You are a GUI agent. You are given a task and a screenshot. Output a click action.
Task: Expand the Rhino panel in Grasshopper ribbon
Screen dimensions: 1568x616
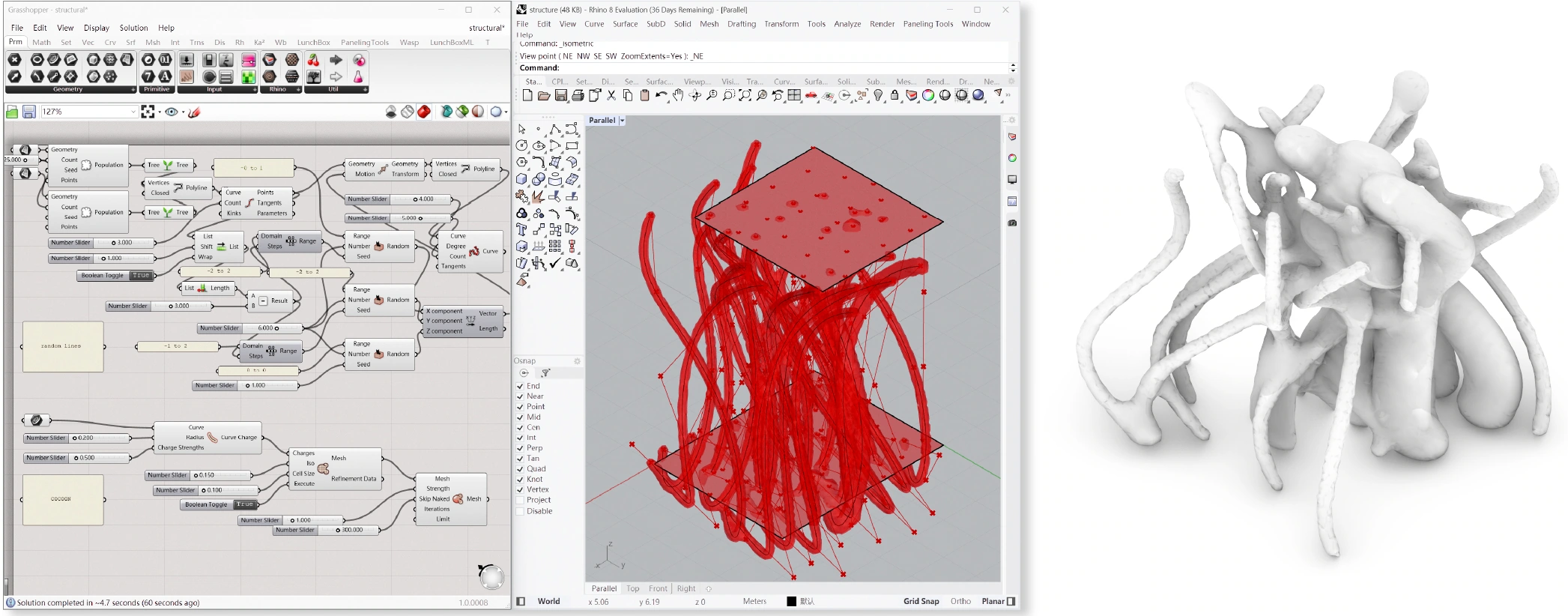298,89
